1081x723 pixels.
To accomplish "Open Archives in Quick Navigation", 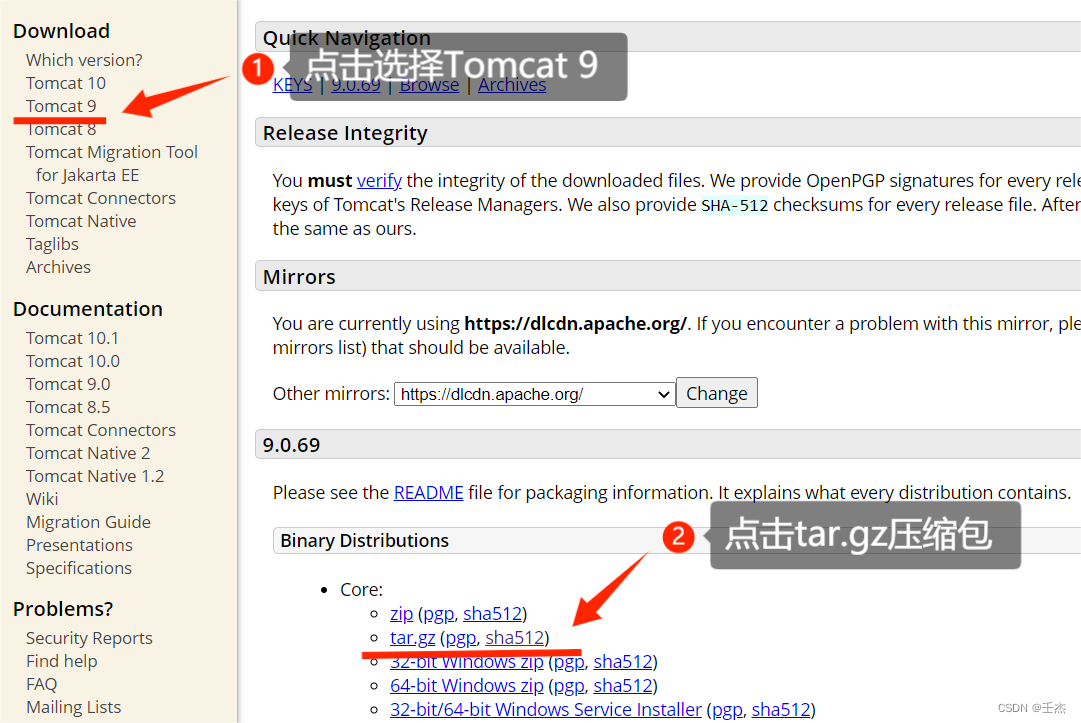I will tap(511, 84).
